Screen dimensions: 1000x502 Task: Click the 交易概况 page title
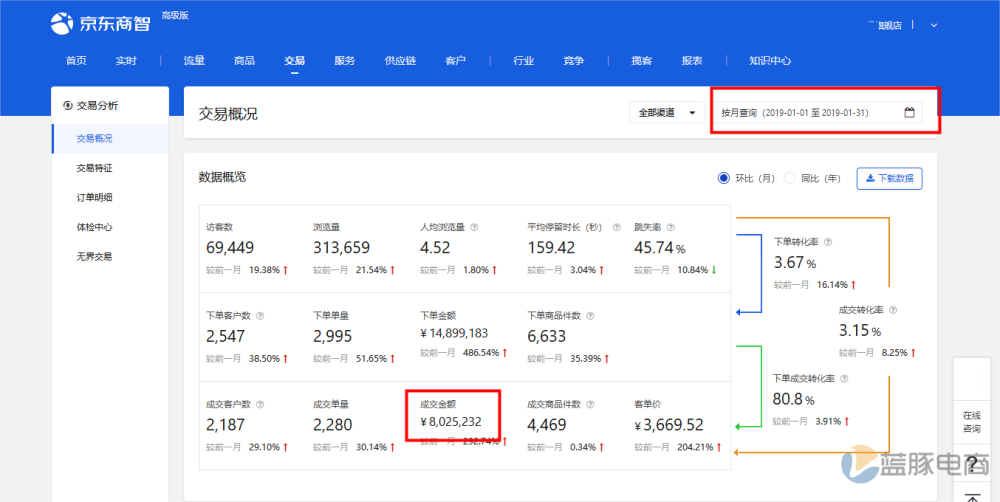(x=228, y=114)
